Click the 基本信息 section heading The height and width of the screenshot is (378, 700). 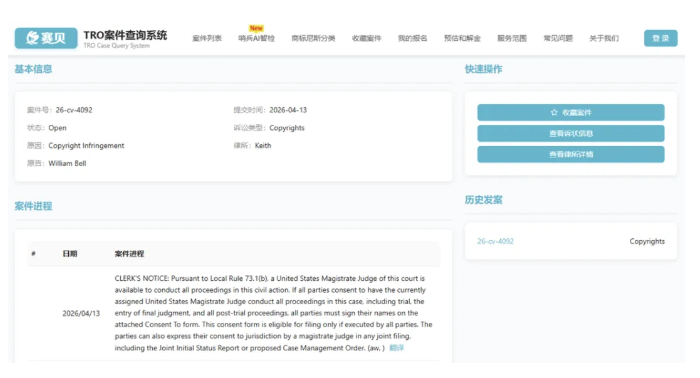(x=33, y=69)
